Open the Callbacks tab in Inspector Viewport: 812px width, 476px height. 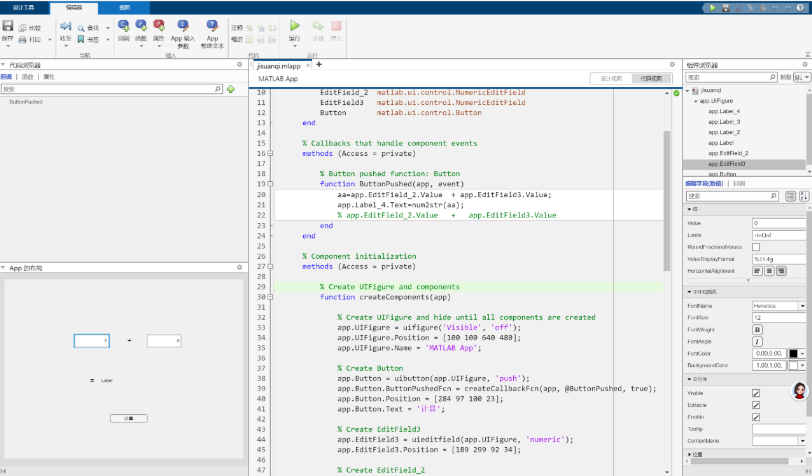(739, 183)
